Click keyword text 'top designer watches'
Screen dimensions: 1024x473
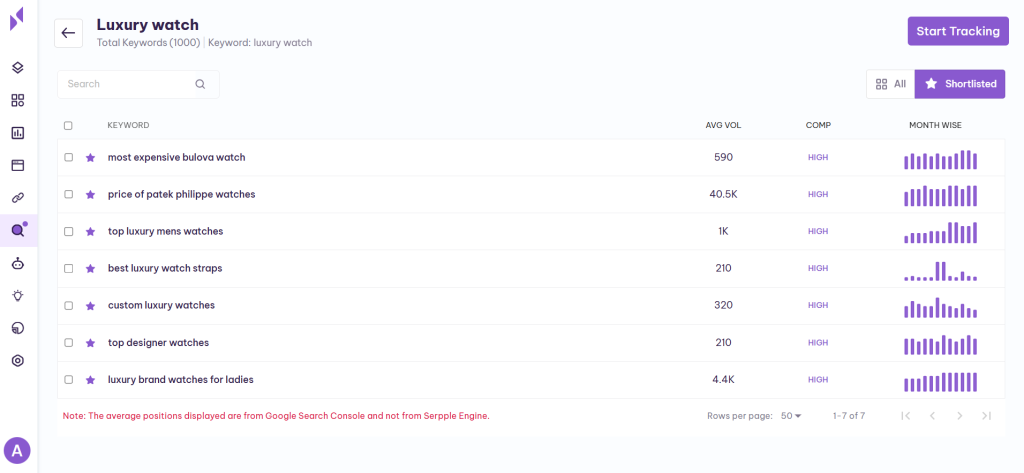[x=158, y=342]
